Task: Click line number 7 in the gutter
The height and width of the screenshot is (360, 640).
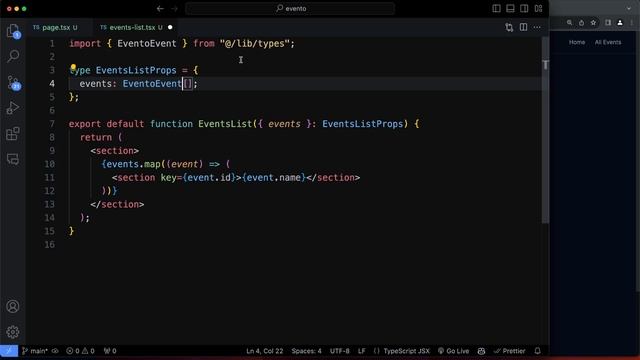Action: 51,124
